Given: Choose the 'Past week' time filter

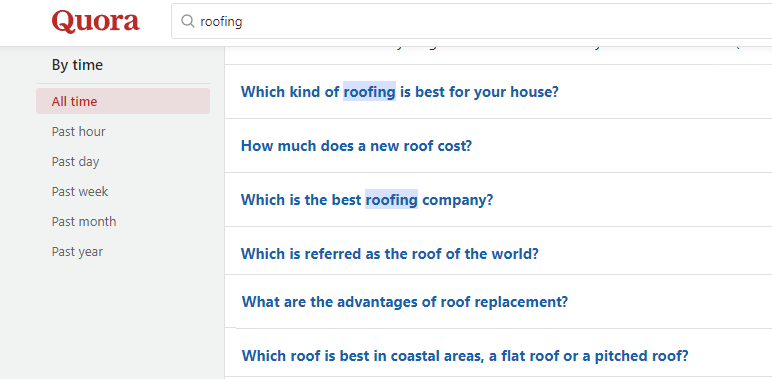Looking at the screenshot, I should point(80,191).
